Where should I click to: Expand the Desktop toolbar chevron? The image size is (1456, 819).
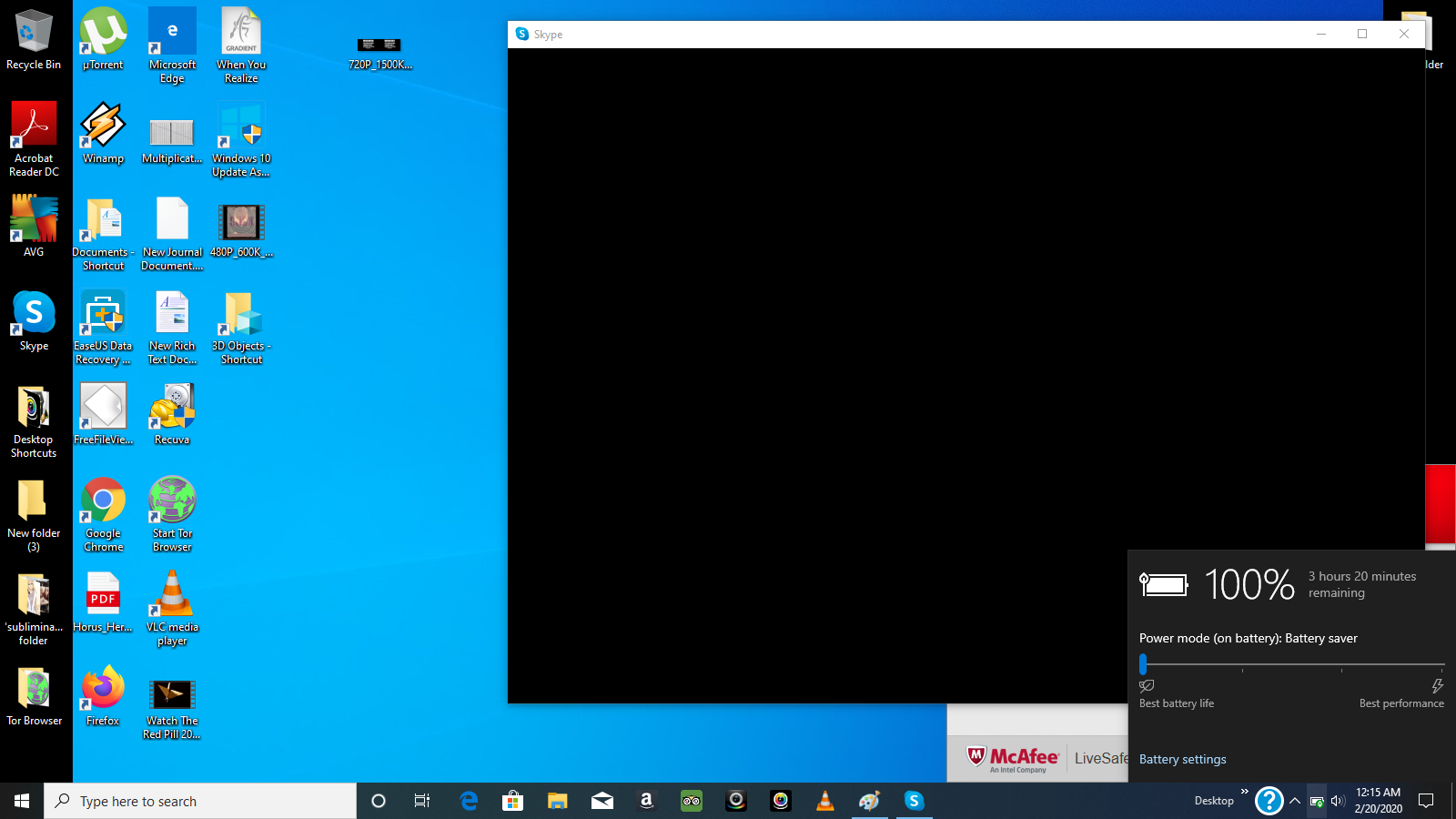pos(1245,792)
